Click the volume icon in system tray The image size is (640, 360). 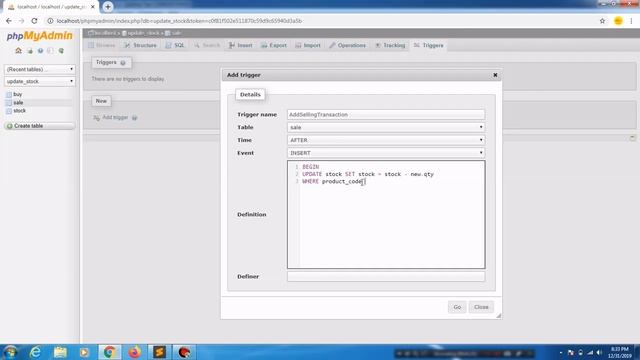click(x=599, y=352)
